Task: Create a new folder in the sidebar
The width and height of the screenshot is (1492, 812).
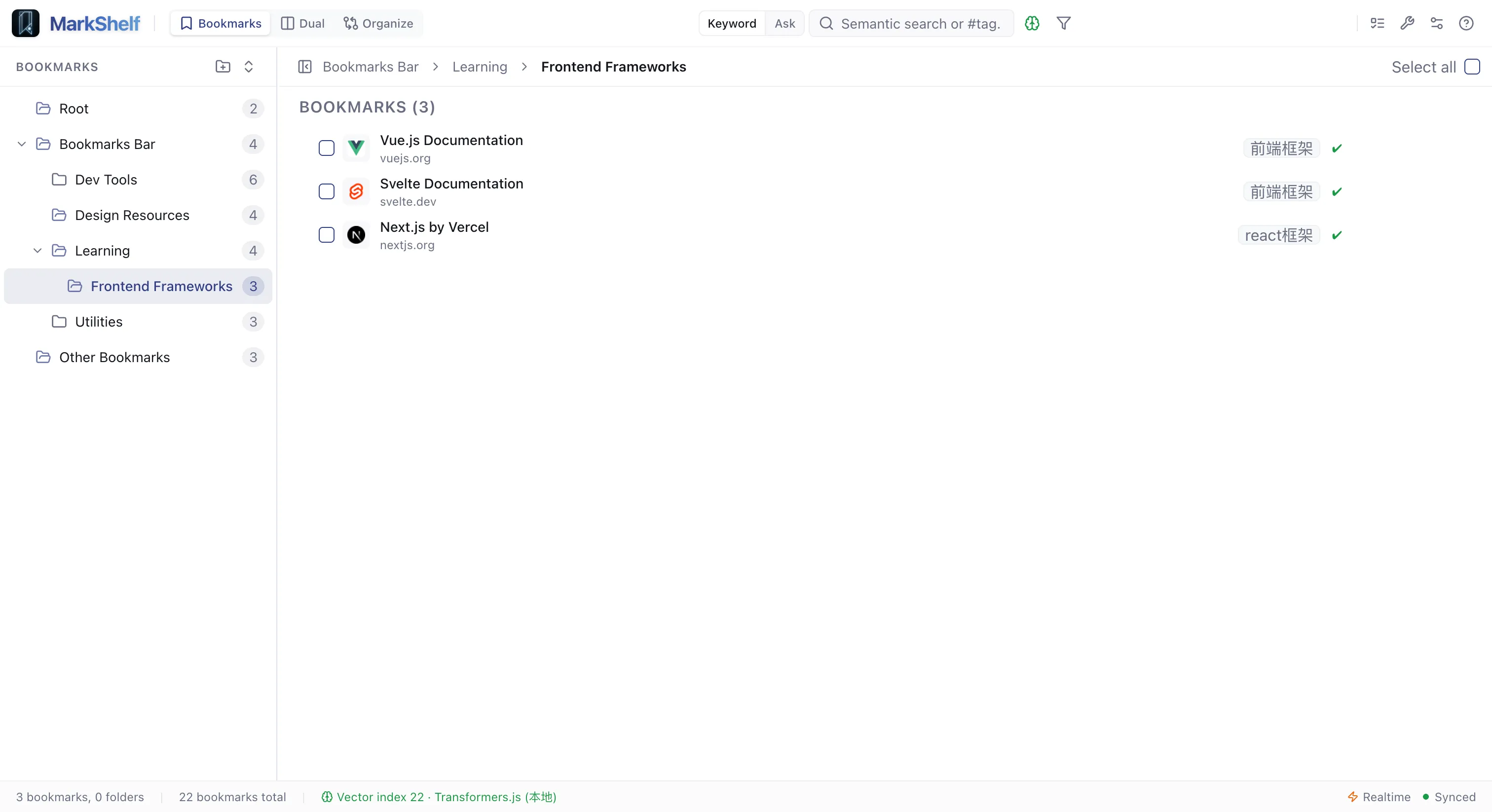Action: (223, 67)
